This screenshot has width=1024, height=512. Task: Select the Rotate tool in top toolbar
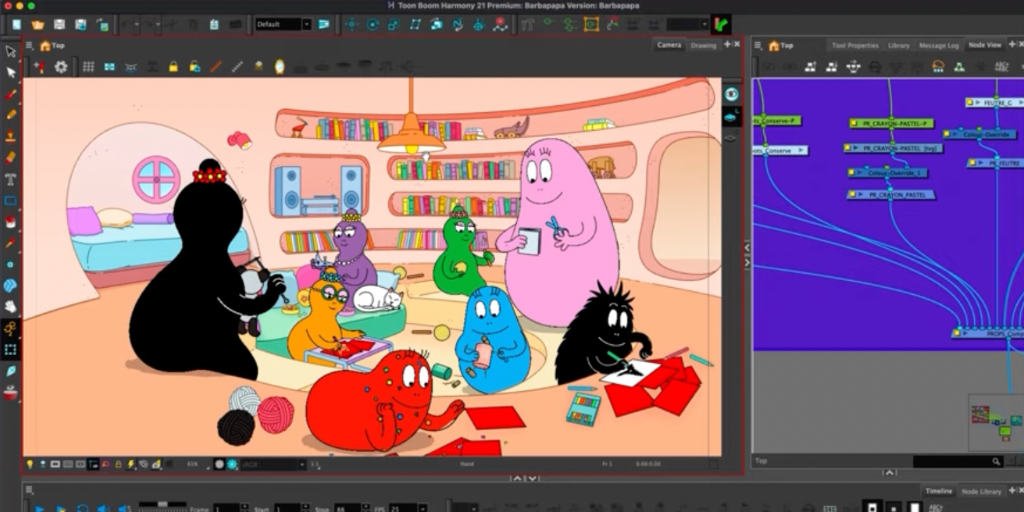click(372, 25)
